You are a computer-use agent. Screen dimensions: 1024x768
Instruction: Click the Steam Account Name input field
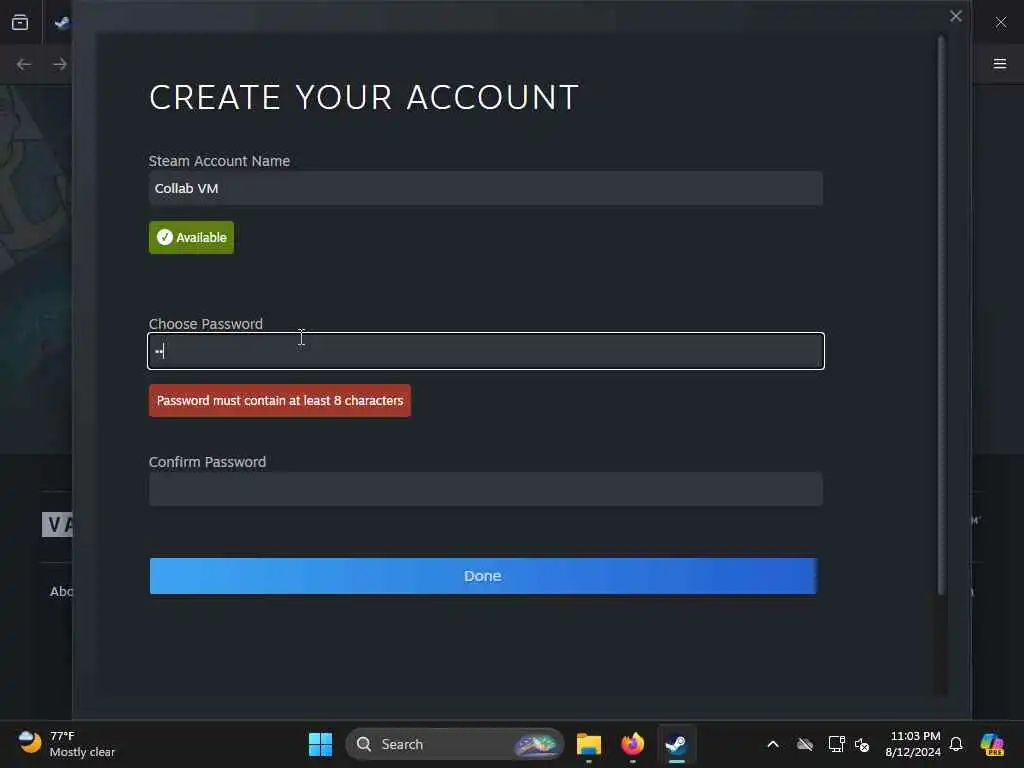coord(485,189)
